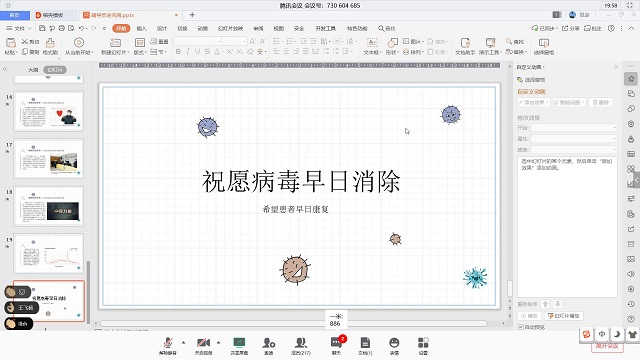The height and width of the screenshot is (360, 640).
Task: Insert a text box
Action: point(372,46)
